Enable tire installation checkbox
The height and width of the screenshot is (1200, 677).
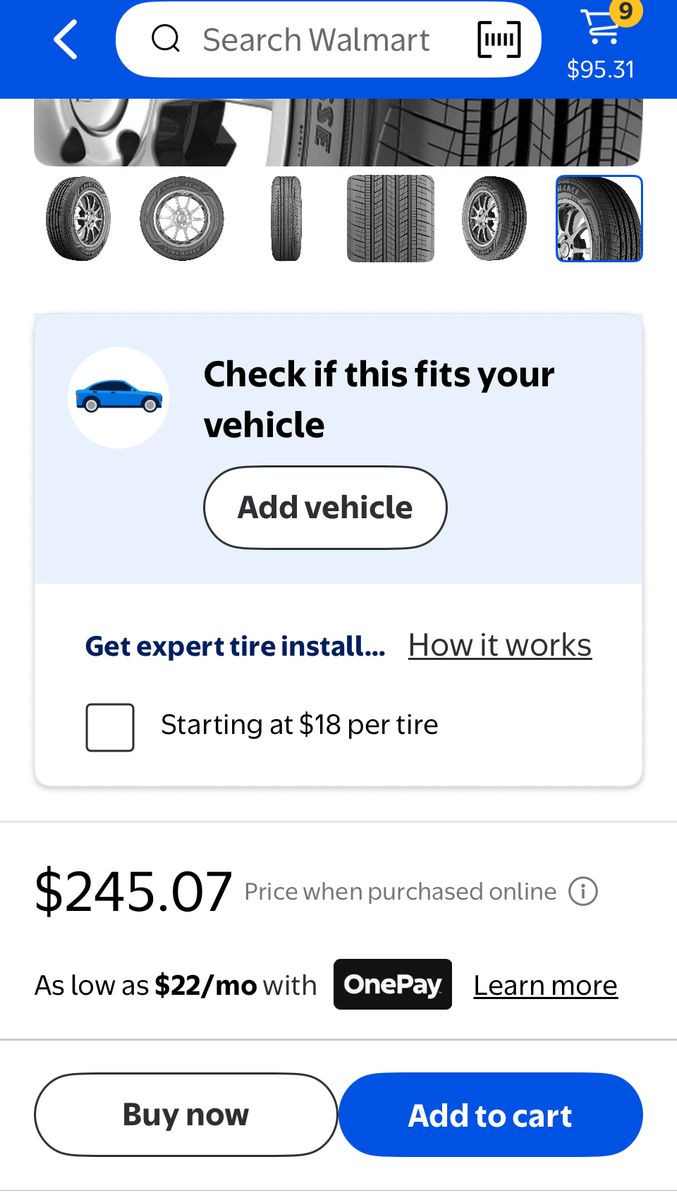click(x=110, y=727)
